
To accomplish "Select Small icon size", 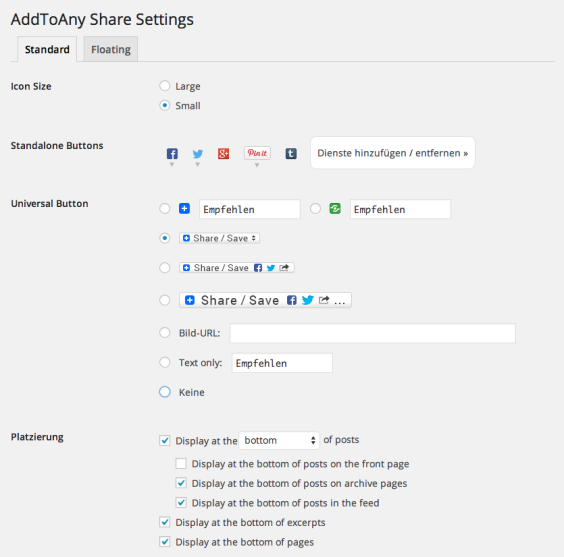I will (165, 105).
